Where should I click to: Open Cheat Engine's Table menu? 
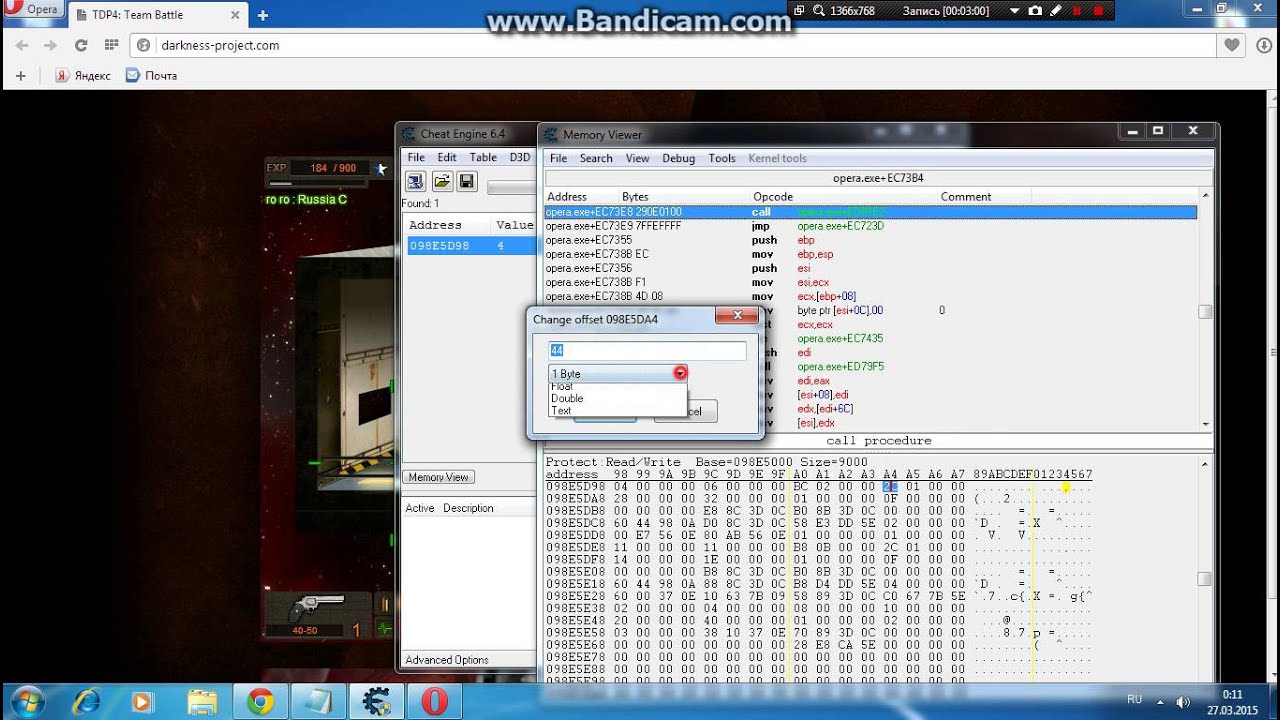[x=483, y=158]
